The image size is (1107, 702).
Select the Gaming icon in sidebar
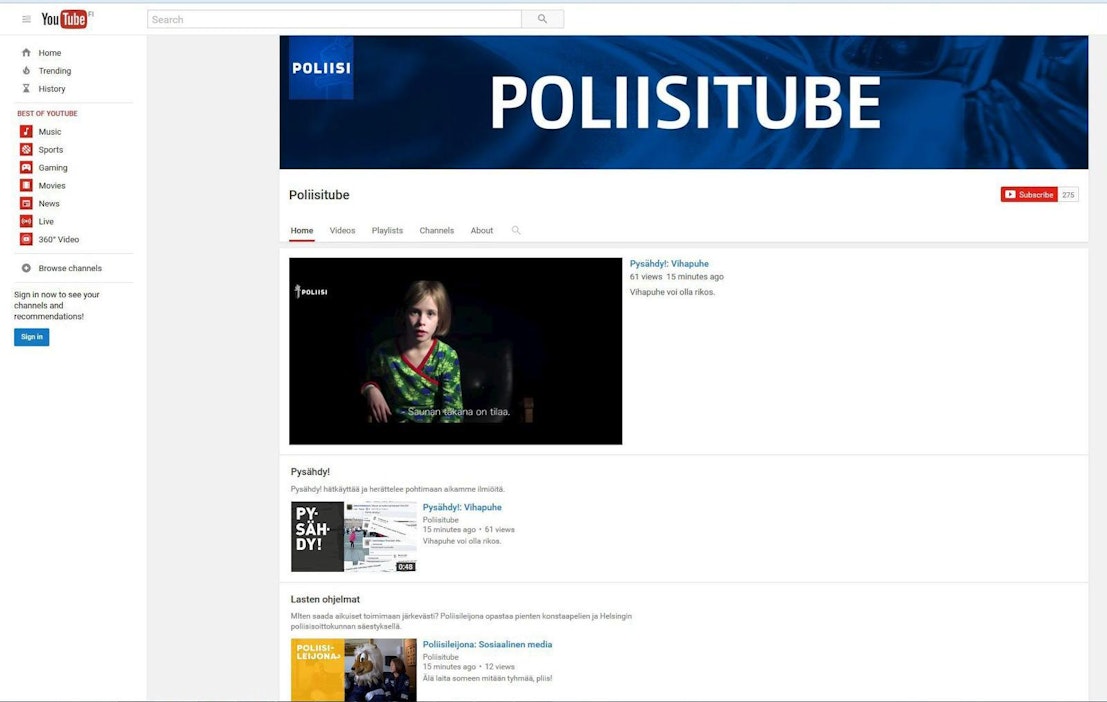27,168
